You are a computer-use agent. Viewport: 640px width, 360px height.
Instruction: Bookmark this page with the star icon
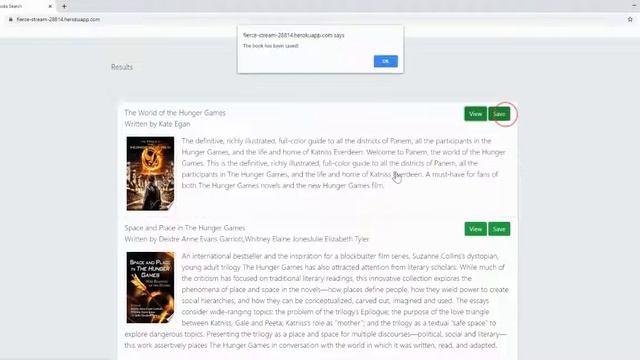click(630, 19)
